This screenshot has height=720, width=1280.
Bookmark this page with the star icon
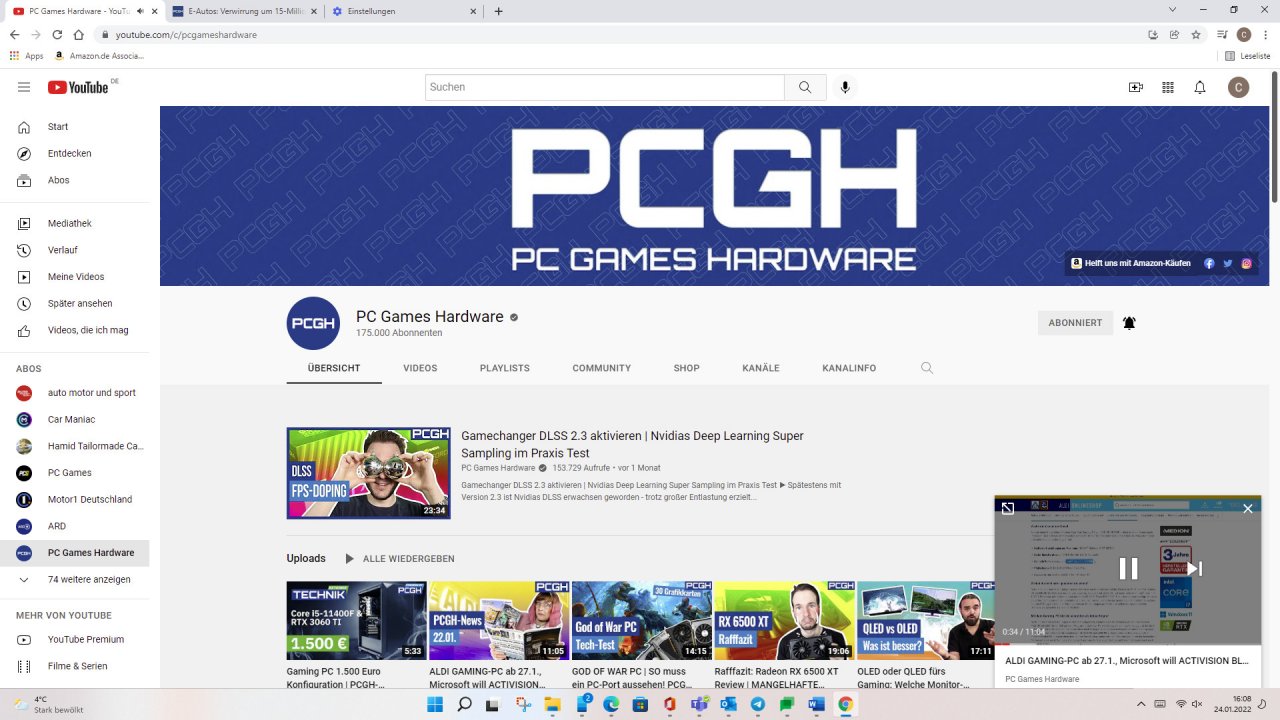pyautogui.click(x=1196, y=35)
